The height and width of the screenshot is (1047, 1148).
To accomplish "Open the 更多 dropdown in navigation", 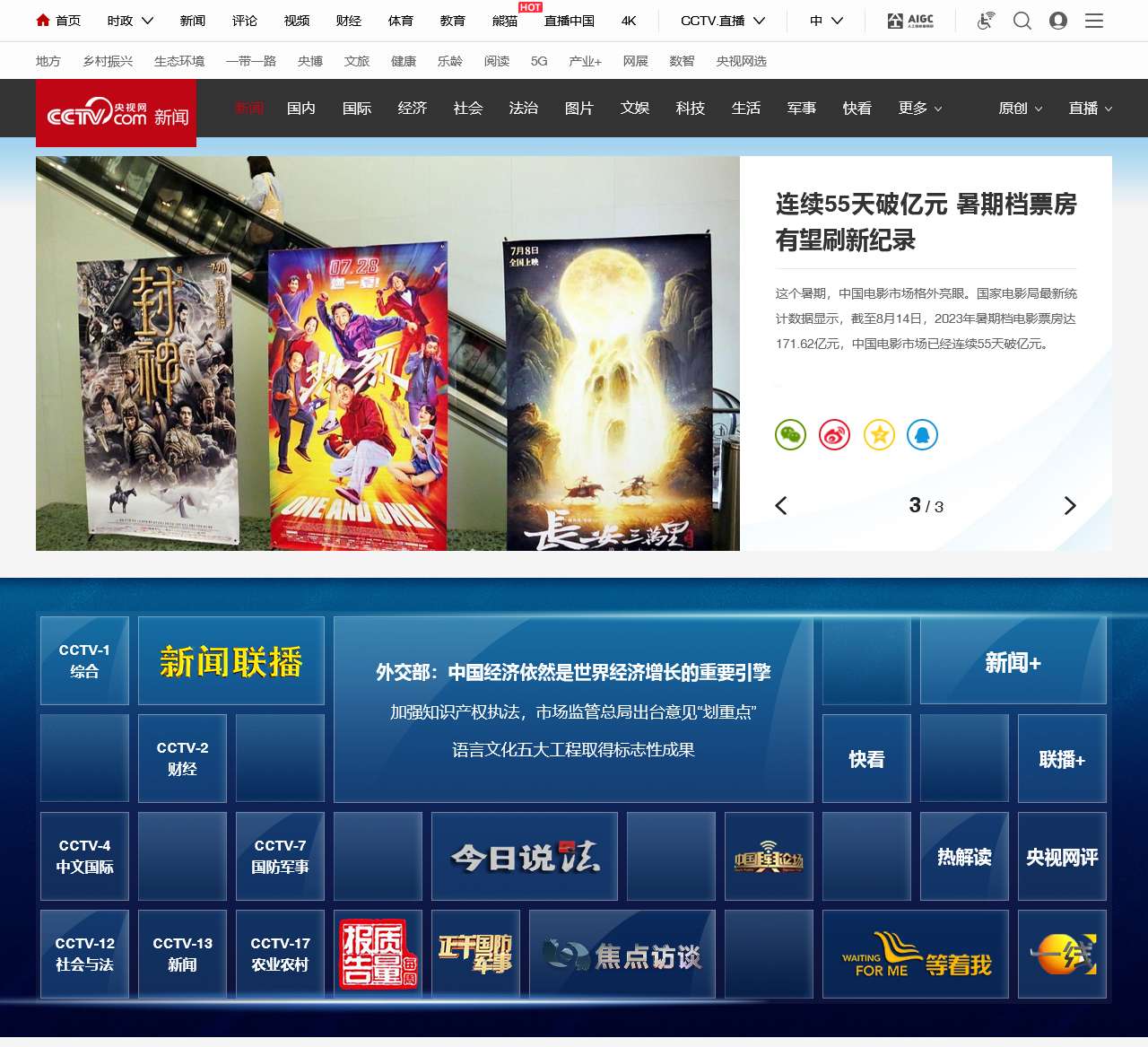I will 920,109.
